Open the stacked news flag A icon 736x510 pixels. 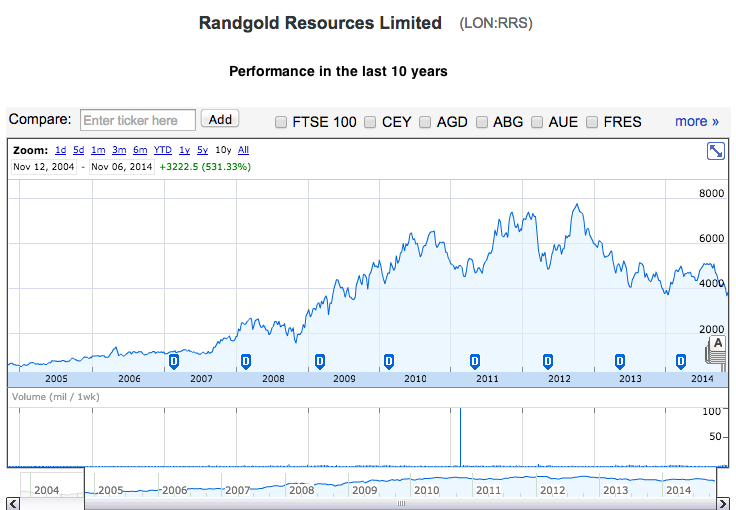(717, 346)
